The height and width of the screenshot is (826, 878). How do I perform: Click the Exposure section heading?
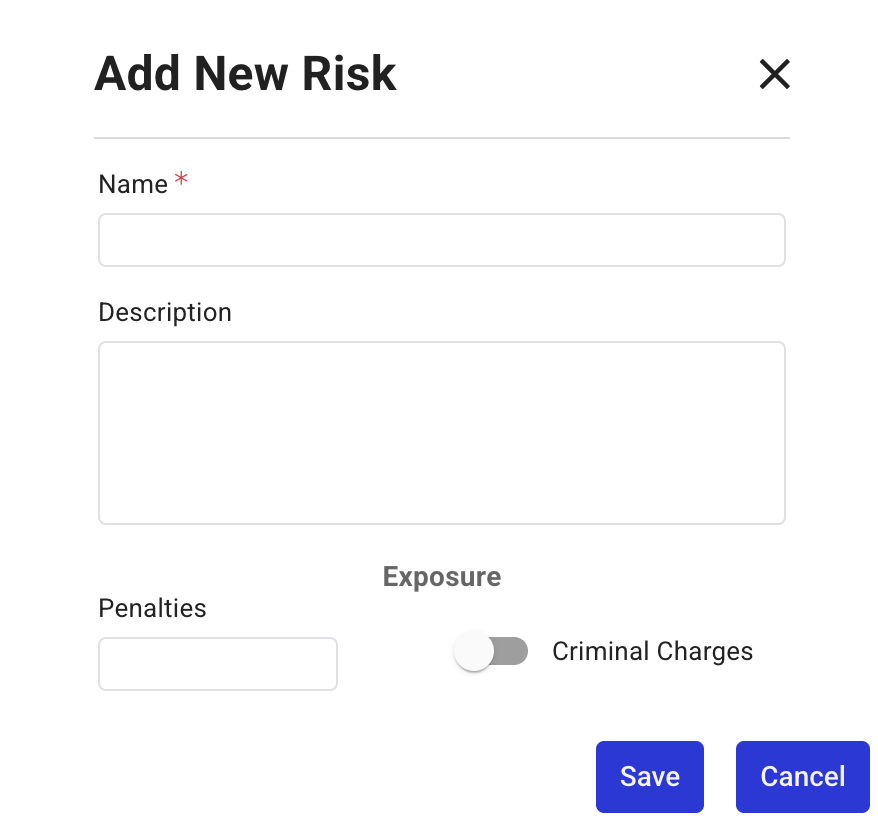(442, 577)
